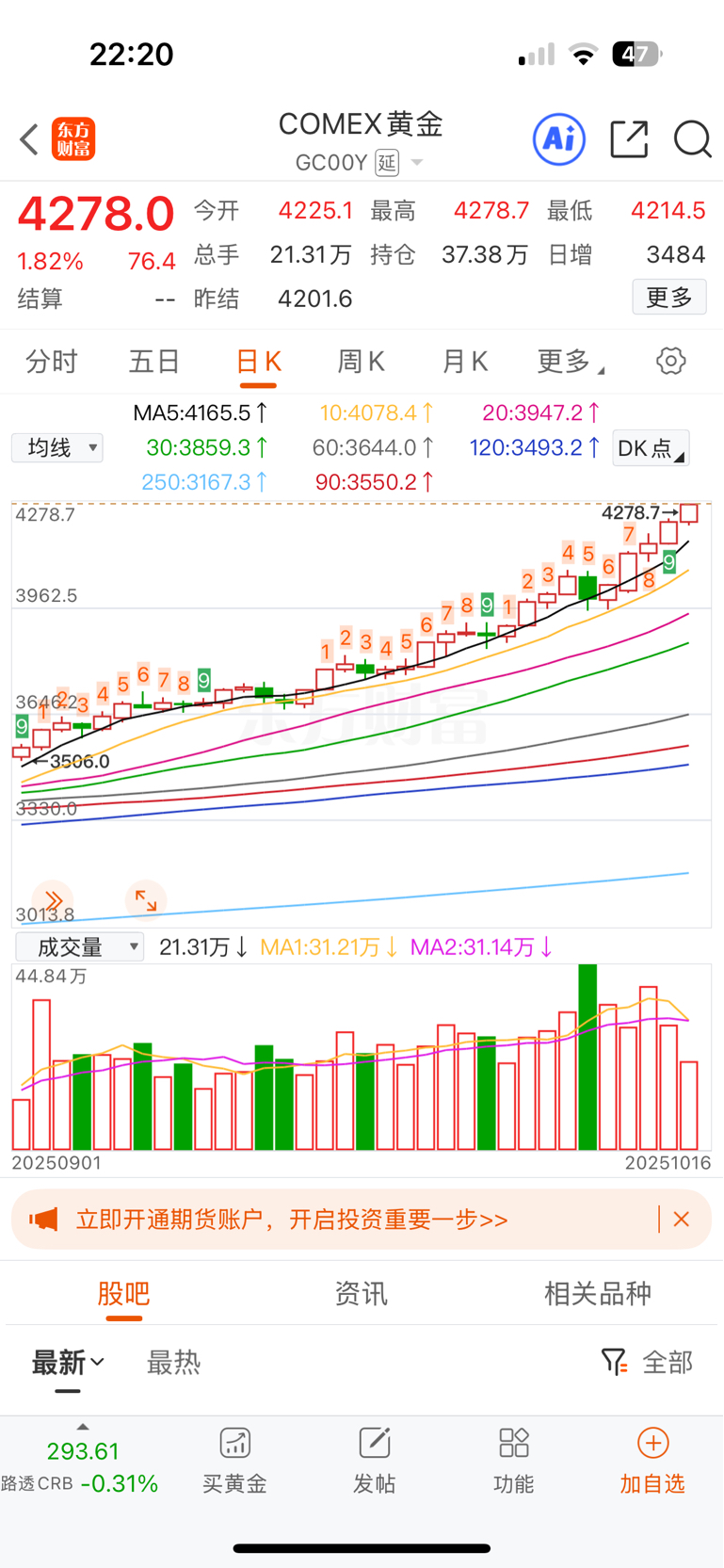This screenshot has width=724, height=1568.
Task: Switch to the 周K chart tab
Action: pos(362,362)
